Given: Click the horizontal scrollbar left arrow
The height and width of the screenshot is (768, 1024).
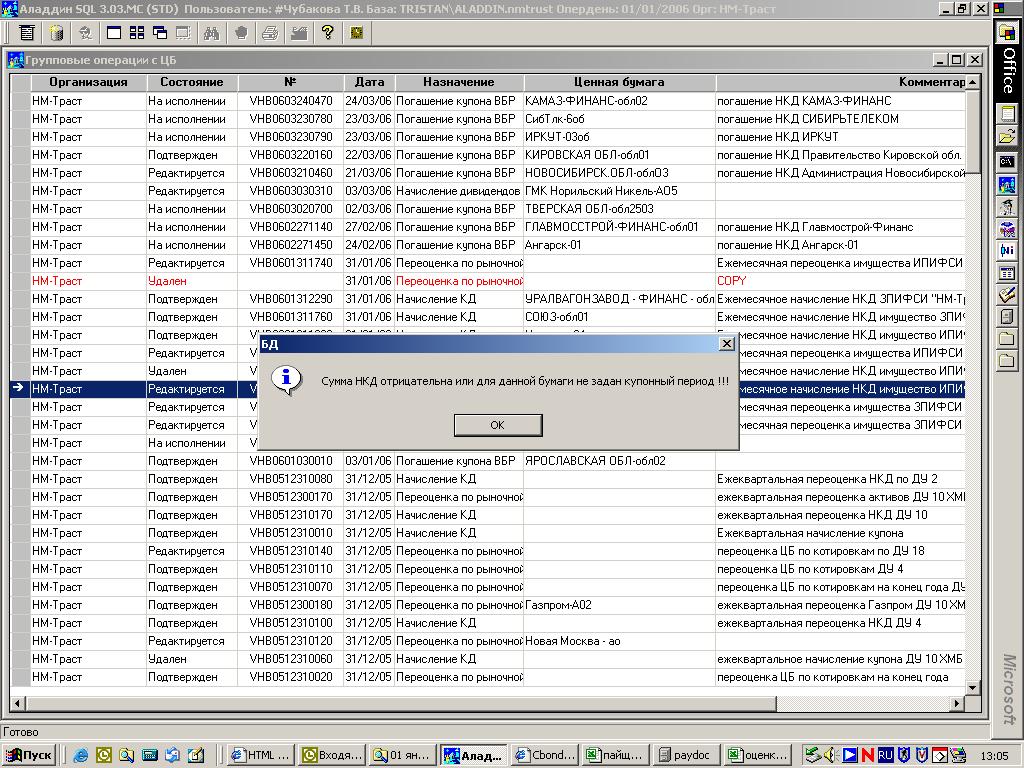Looking at the screenshot, I should coord(18,703).
